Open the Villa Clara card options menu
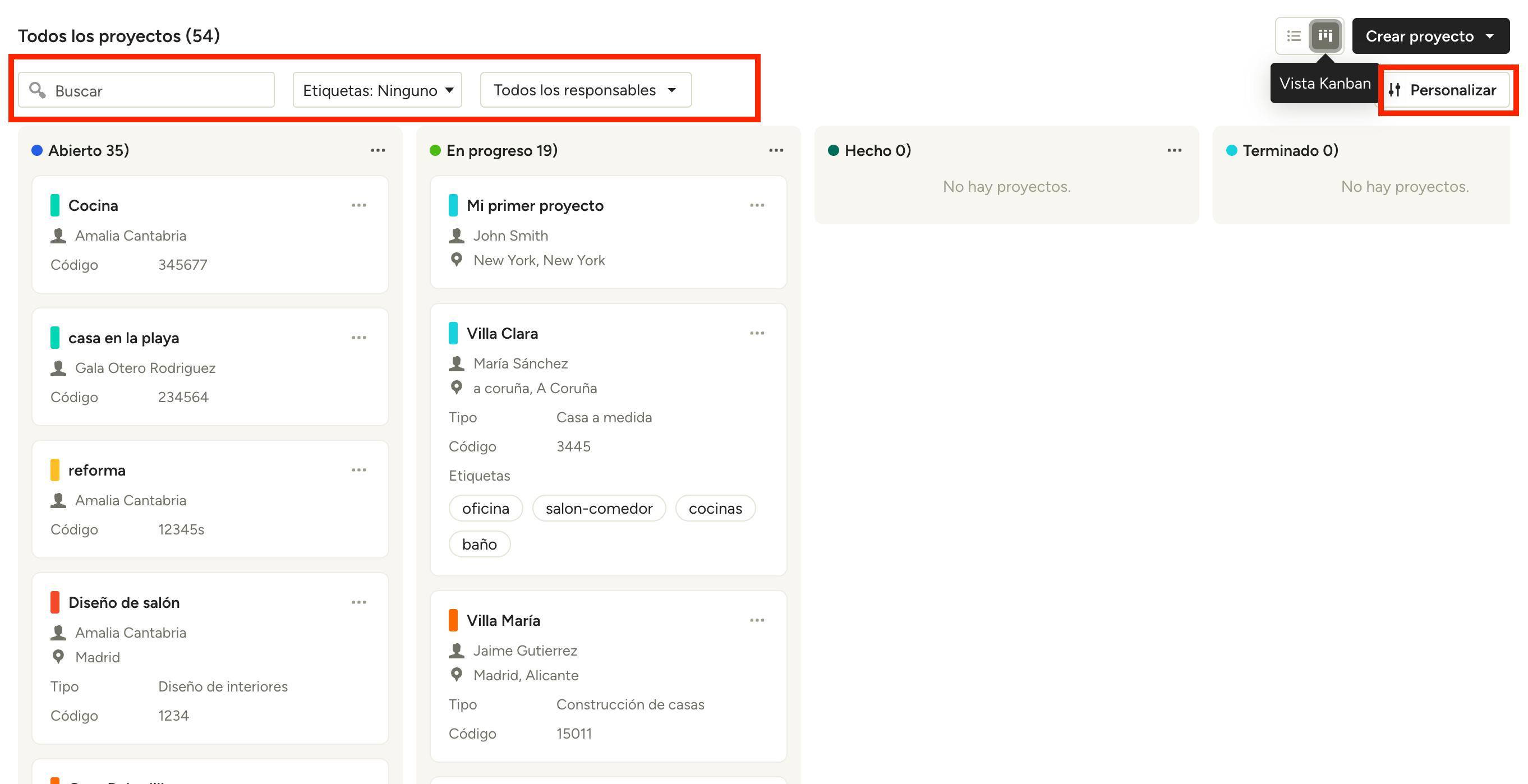The image size is (1528, 784). point(757,333)
